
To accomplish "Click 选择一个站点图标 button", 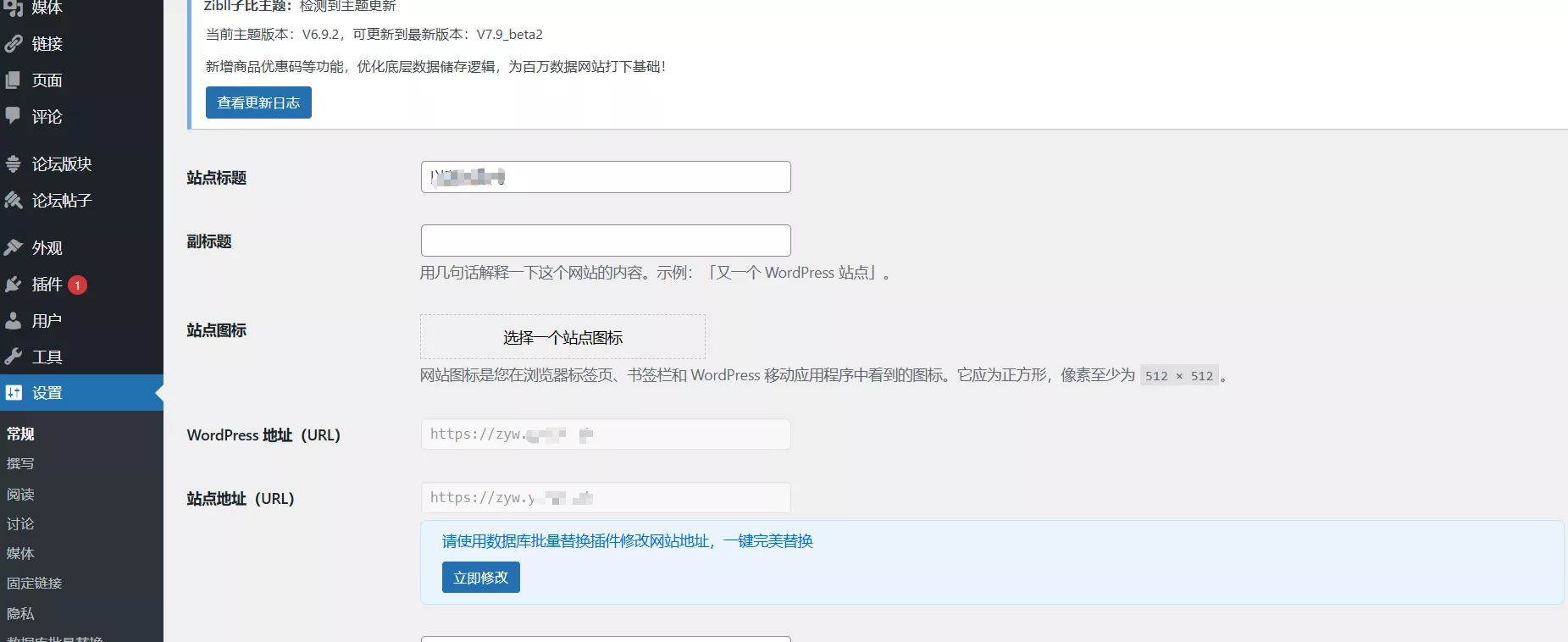I will point(562,337).
